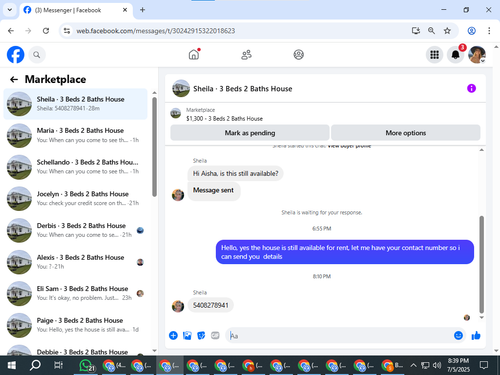Send a thumbs up like

click(x=476, y=335)
